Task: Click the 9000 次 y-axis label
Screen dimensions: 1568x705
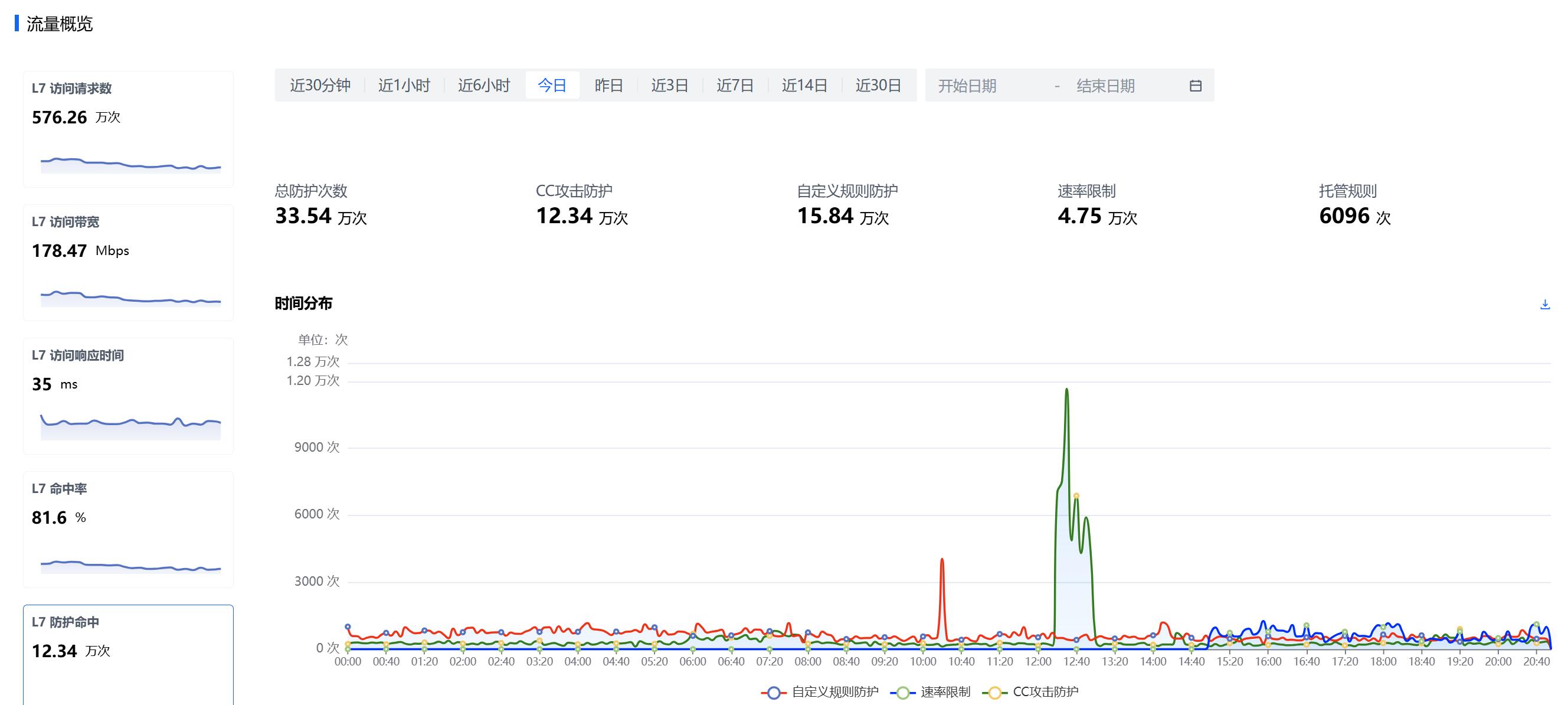Action: pos(316,448)
